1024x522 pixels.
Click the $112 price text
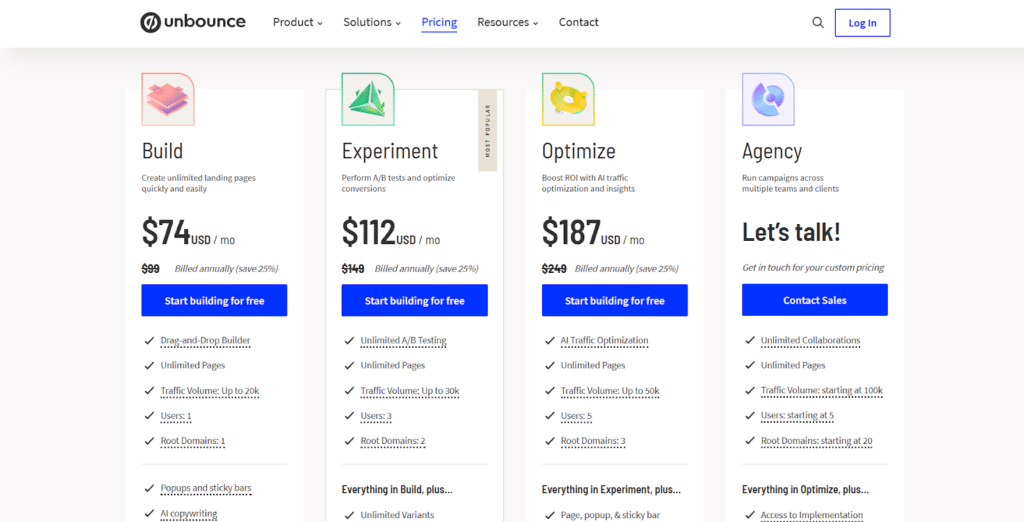pyautogui.click(x=368, y=233)
